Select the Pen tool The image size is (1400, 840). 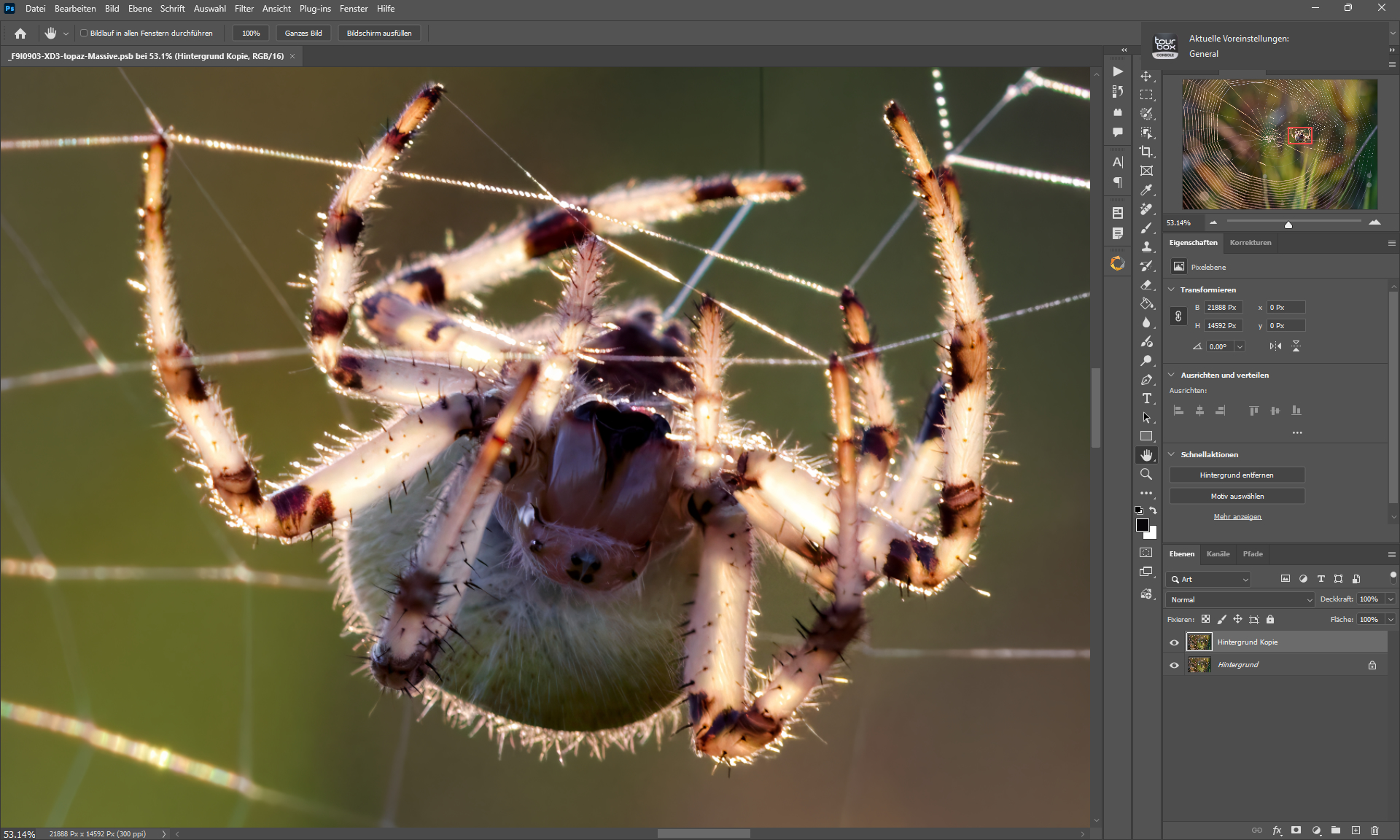(1146, 380)
